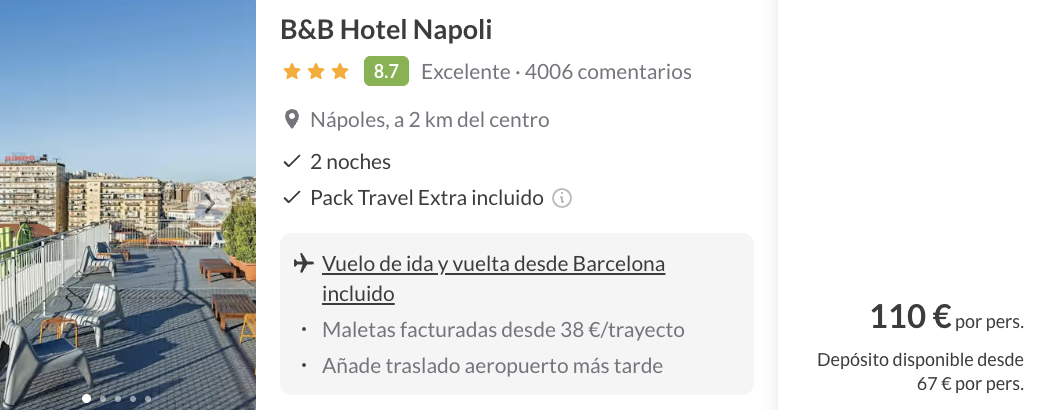This screenshot has width=1038, height=410.
Task: Click the location pin icon
Action: point(292,120)
